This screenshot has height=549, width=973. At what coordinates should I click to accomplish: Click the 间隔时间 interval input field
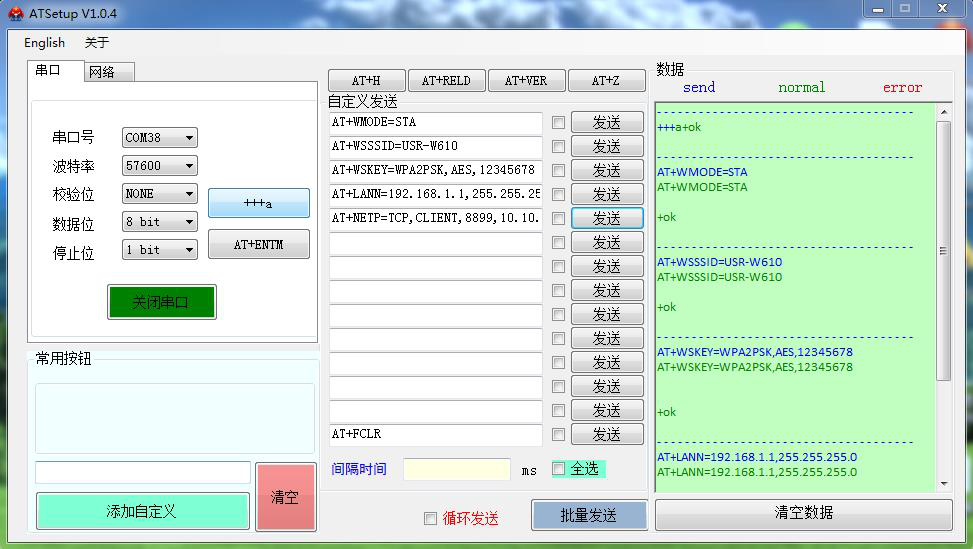point(457,469)
